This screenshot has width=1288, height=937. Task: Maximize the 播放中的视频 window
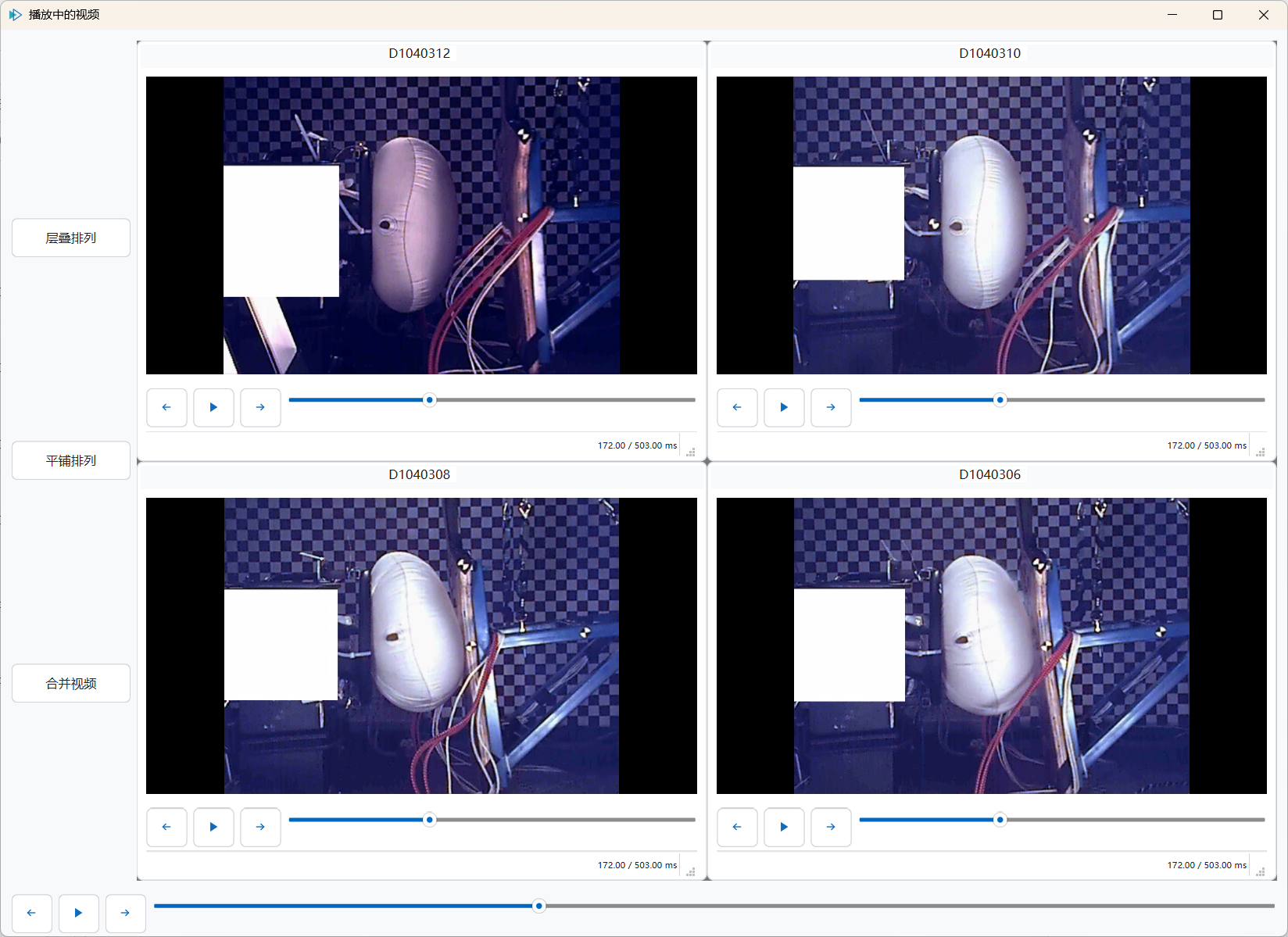tap(1218, 15)
